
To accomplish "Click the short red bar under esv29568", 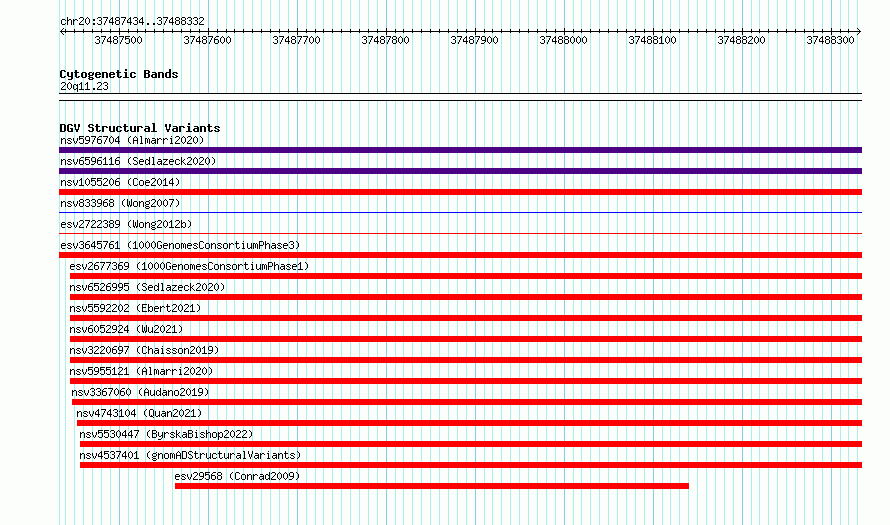I will pos(432,486).
